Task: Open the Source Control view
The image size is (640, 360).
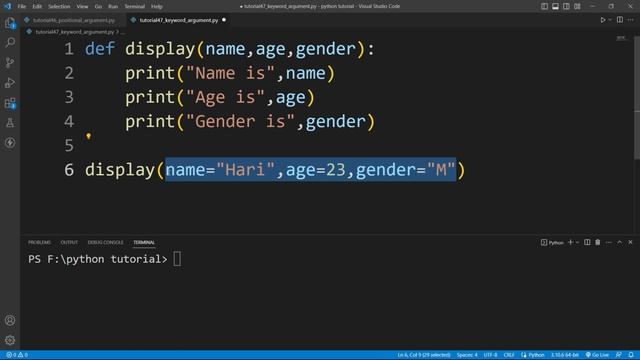Action: click(10, 62)
